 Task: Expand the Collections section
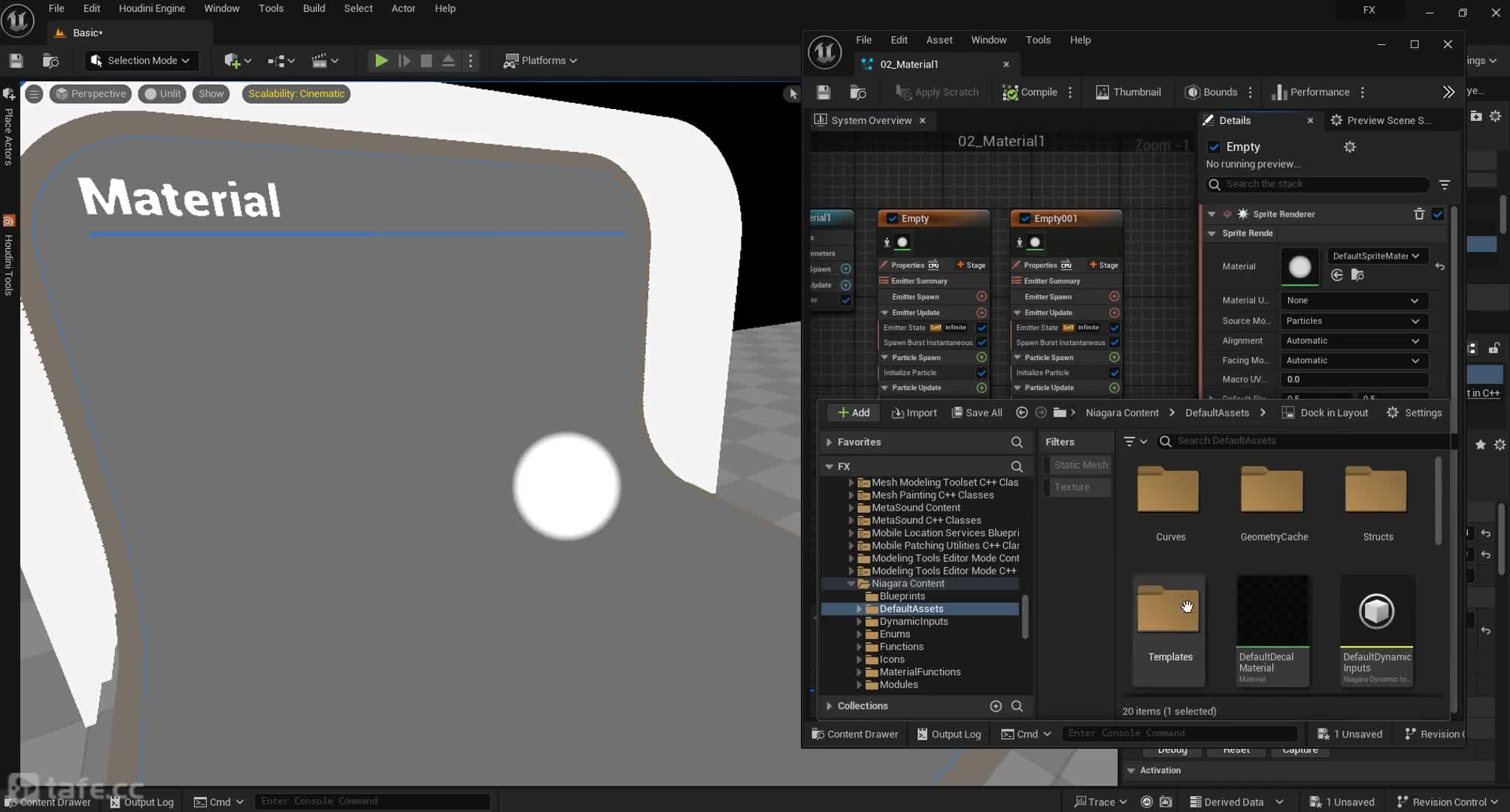pyautogui.click(x=829, y=706)
